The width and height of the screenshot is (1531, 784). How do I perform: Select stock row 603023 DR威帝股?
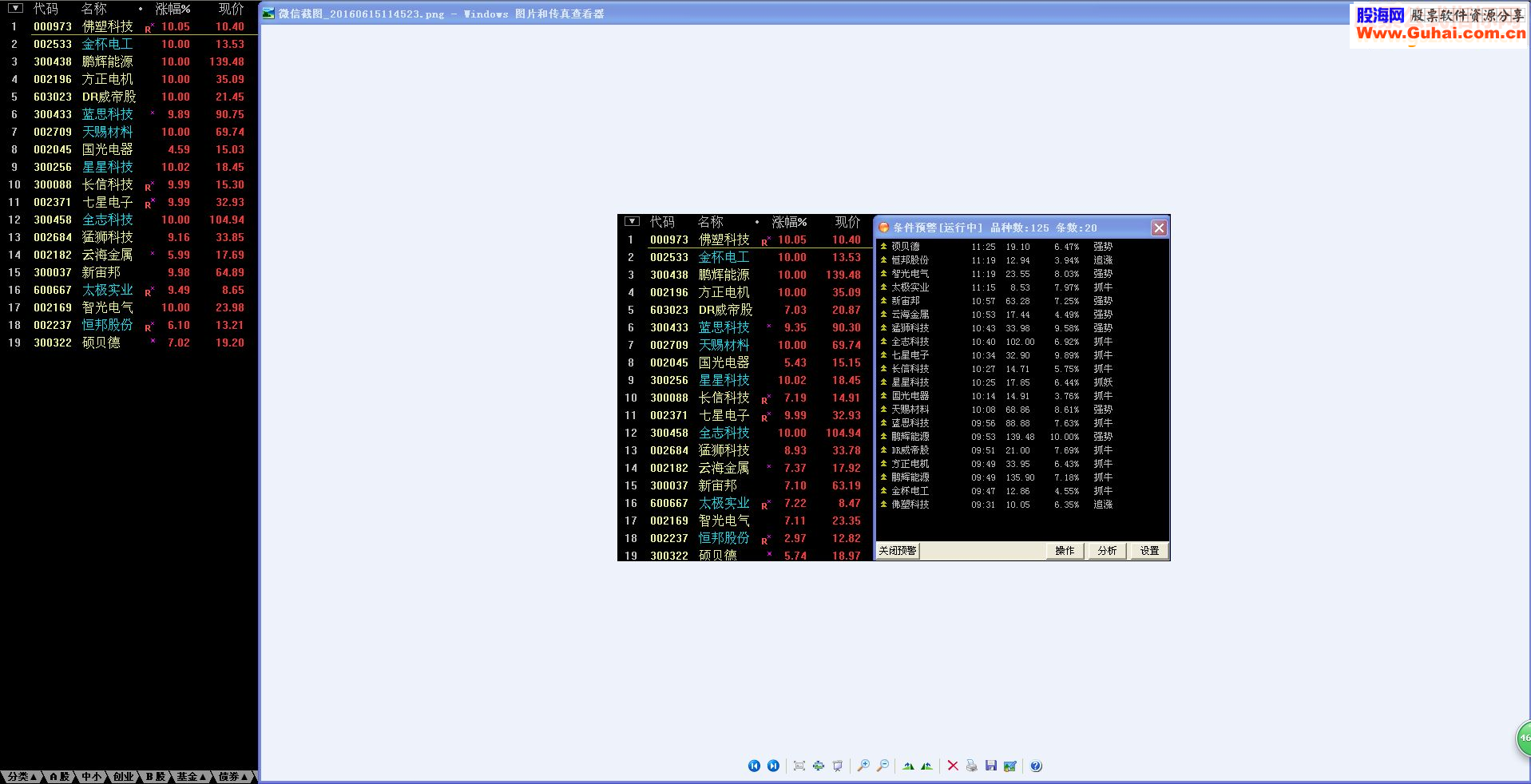[129, 97]
